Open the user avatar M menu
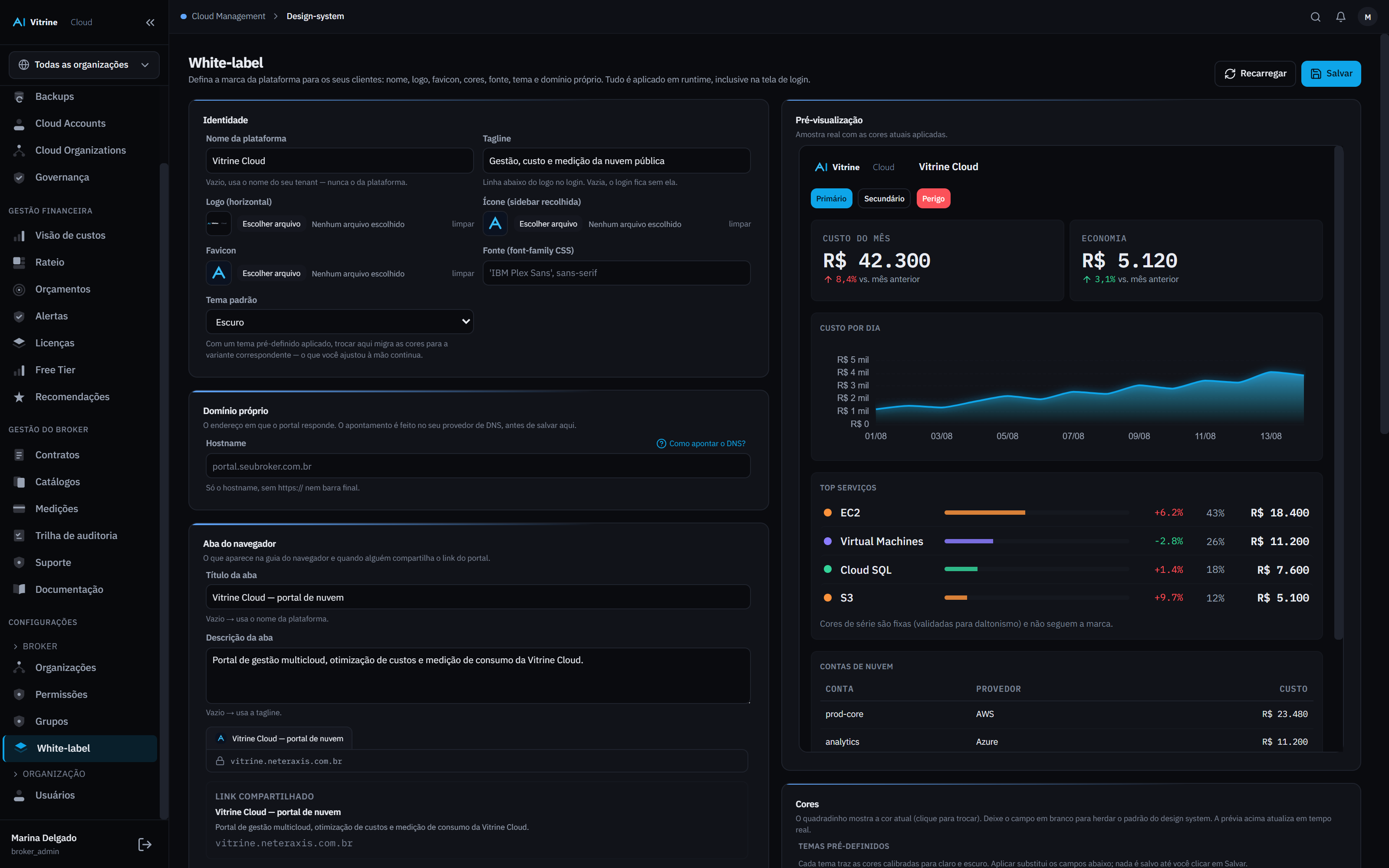The width and height of the screenshot is (1389, 868). coord(1368,16)
